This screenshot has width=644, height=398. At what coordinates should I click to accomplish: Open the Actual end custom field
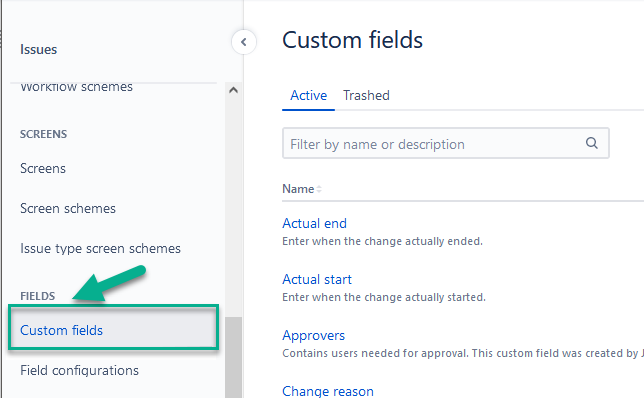(315, 223)
